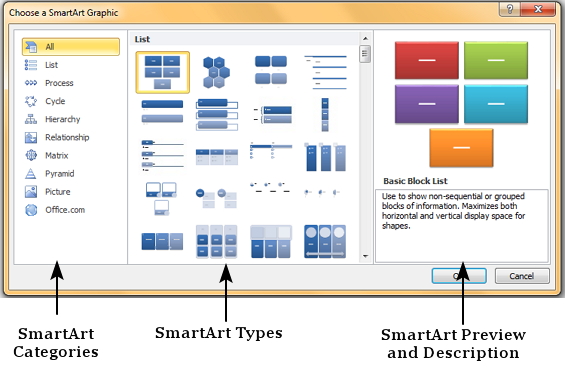Click the List section header
565x378 pixels.
(142, 39)
